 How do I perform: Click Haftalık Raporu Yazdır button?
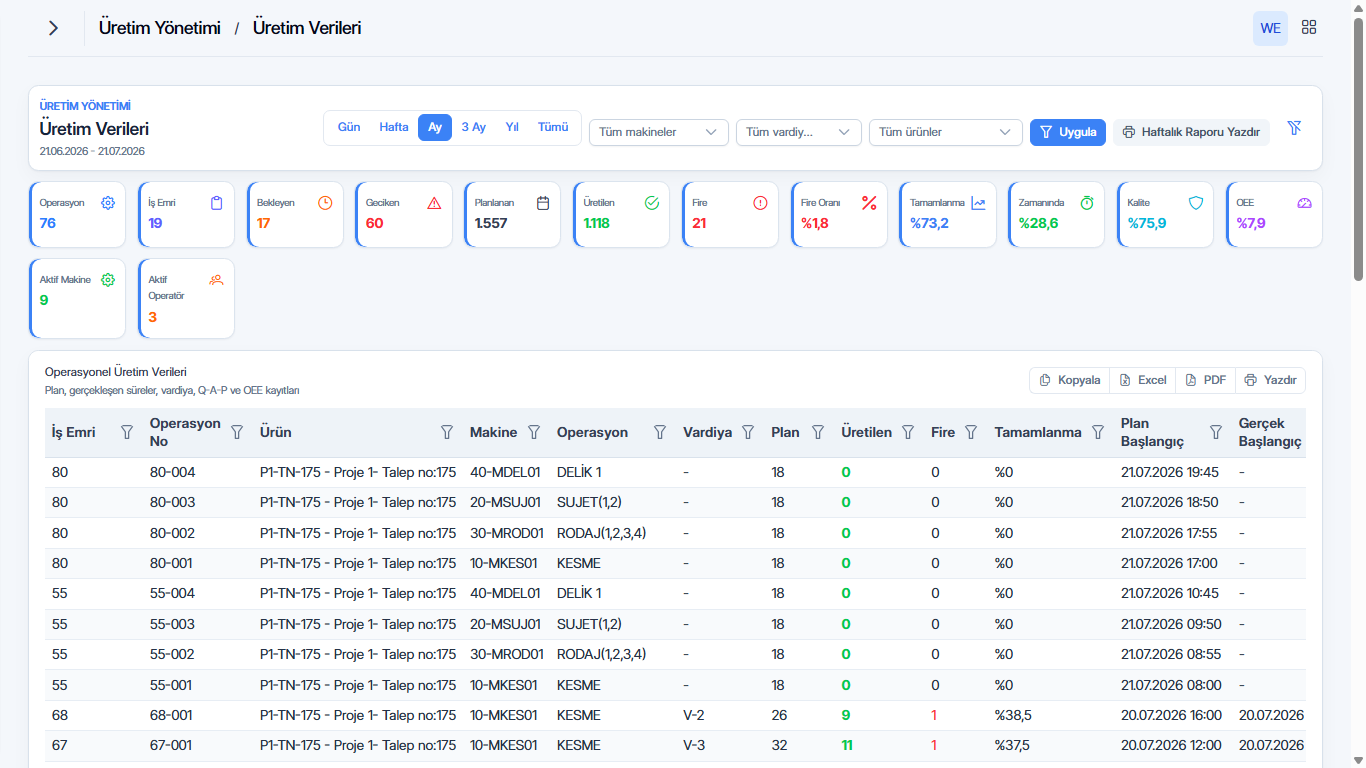point(1191,132)
